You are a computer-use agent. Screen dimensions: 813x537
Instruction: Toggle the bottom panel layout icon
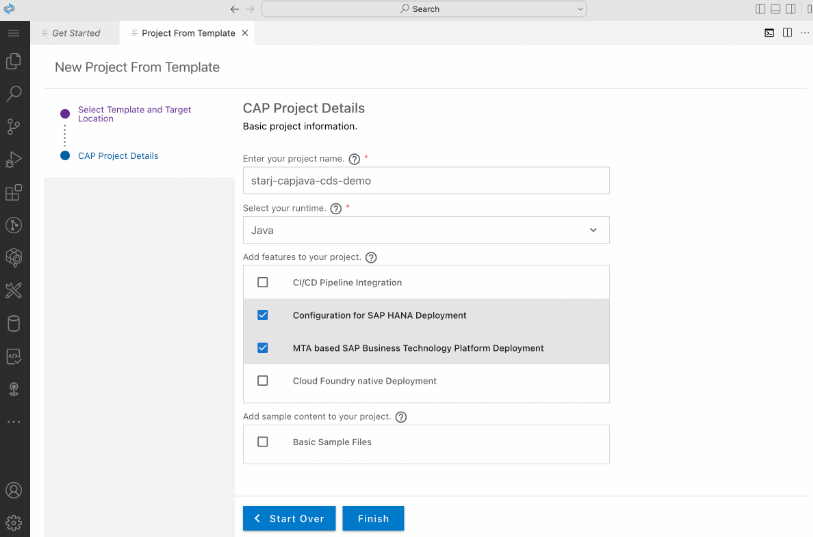[x=776, y=9]
